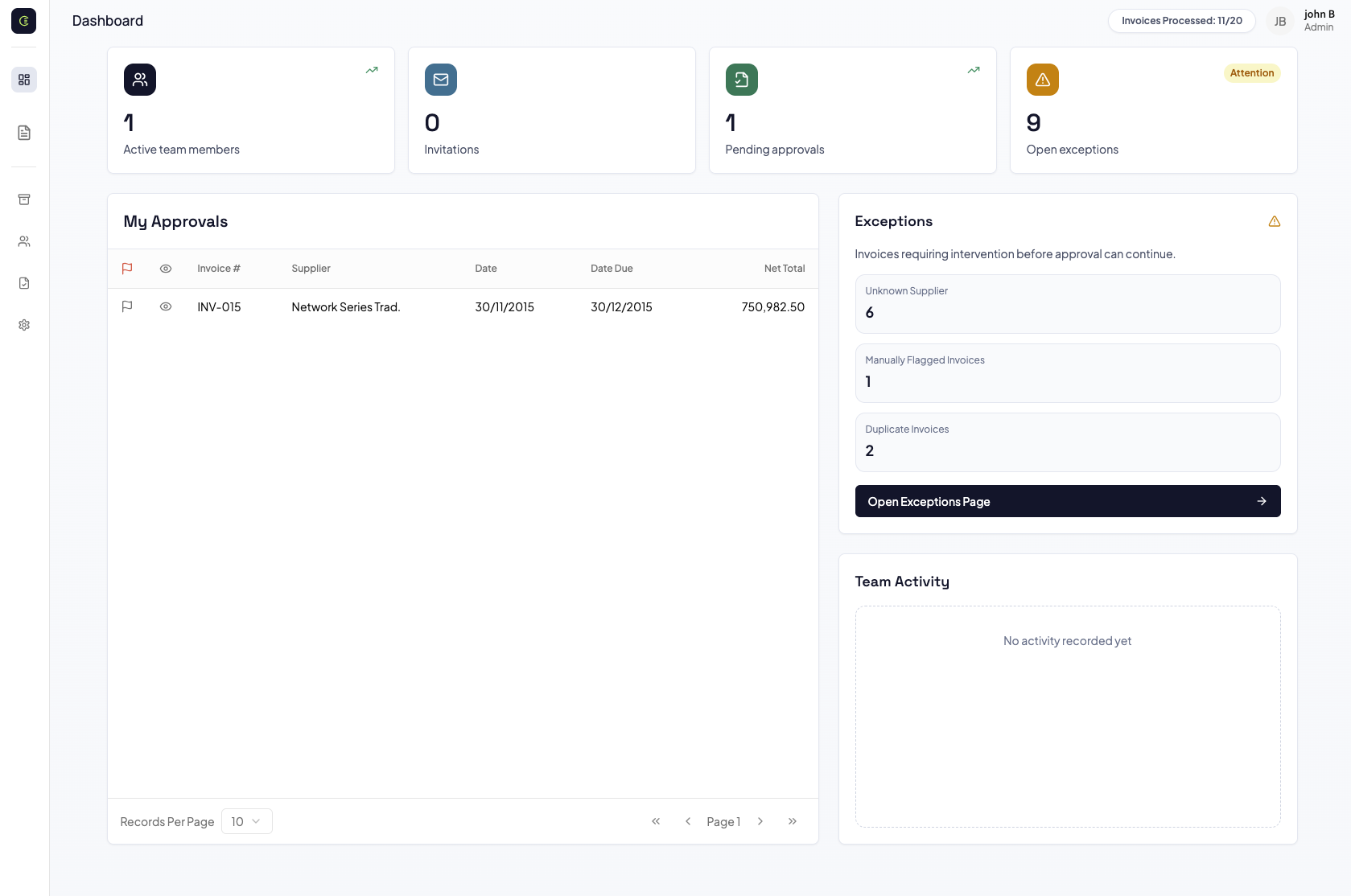
Task: Open Settings via the gear icon
Action: [x=23, y=325]
